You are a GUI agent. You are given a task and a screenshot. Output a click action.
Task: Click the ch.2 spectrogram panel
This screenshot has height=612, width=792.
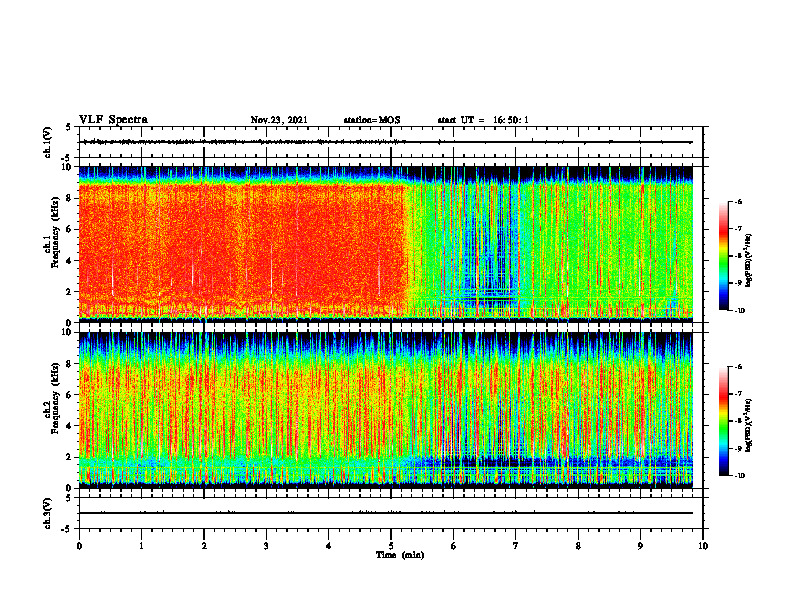(386, 410)
